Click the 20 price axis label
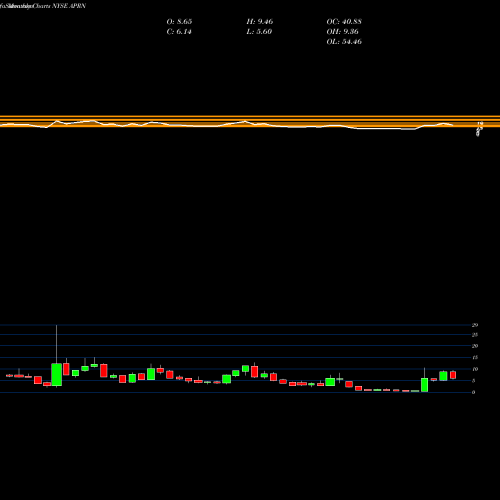This screenshot has width=500, height=500. click(475, 346)
